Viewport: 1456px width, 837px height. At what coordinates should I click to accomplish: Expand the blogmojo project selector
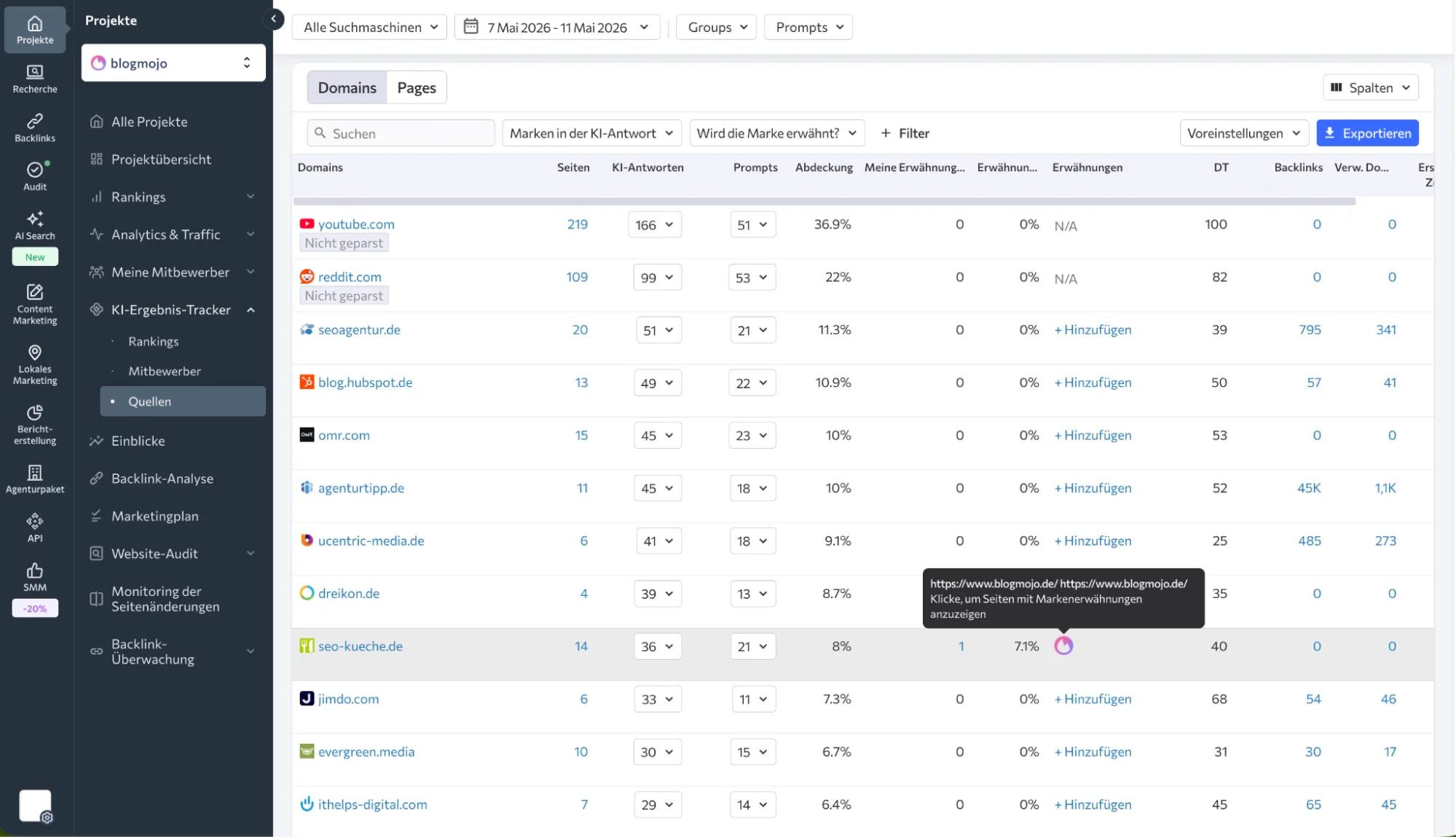pyautogui.click(x=173, y=63)
